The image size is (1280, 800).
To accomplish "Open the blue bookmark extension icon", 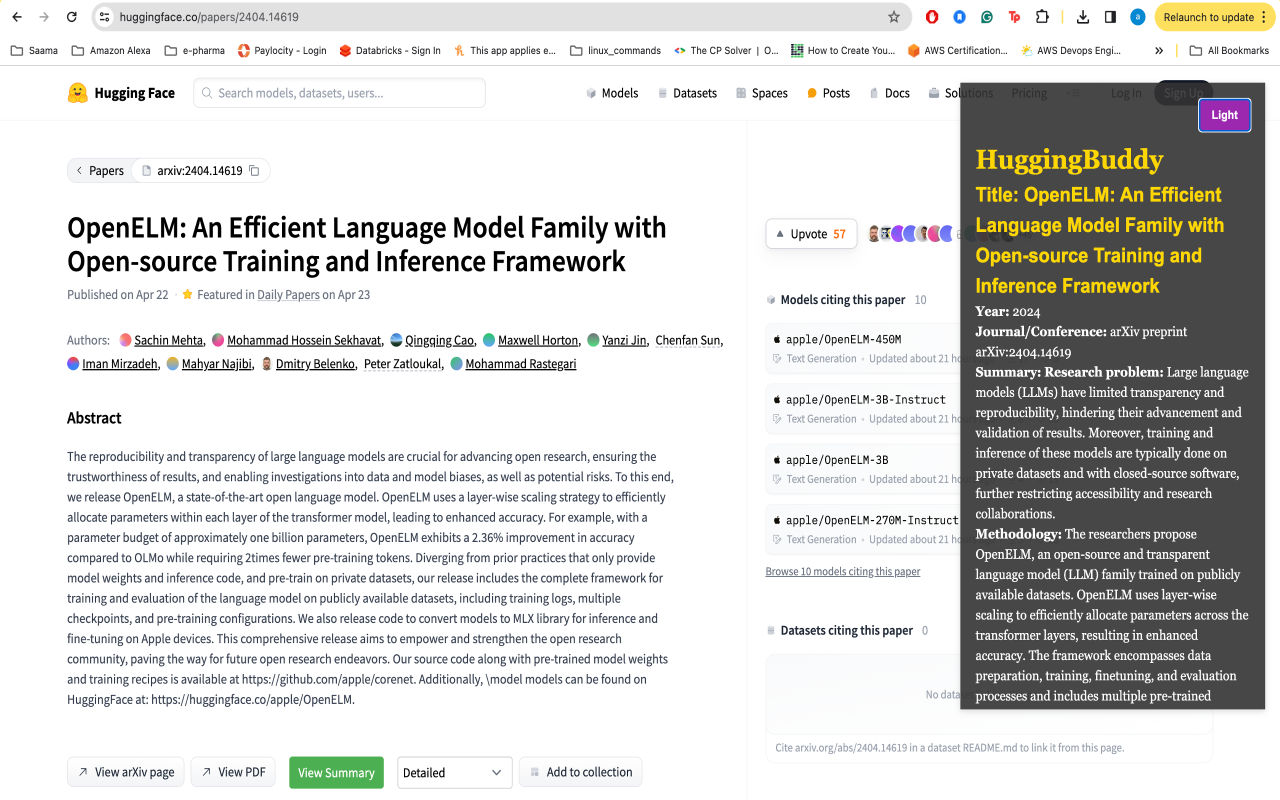I will 960,17.
